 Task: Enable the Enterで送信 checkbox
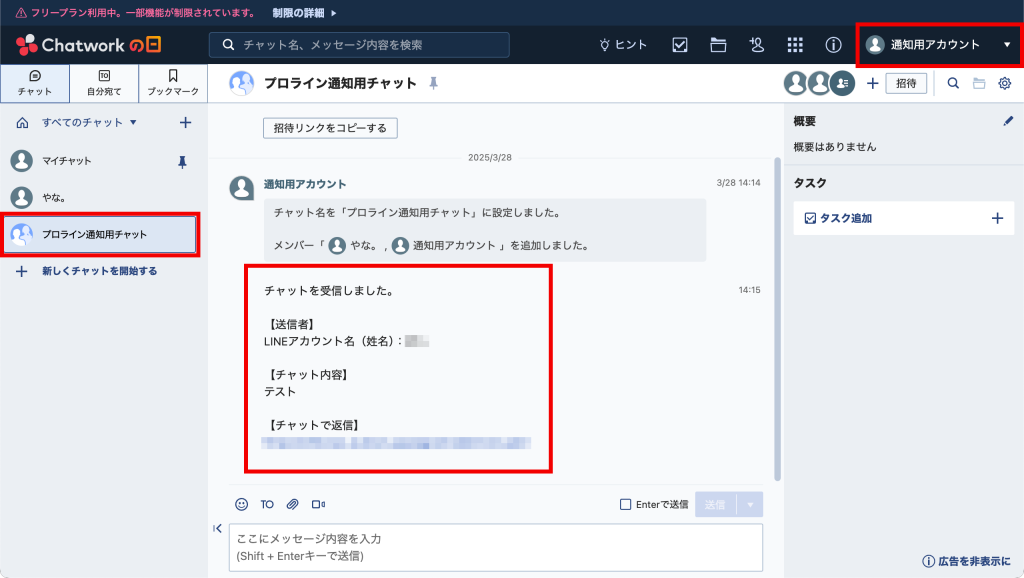pos(626,504)
